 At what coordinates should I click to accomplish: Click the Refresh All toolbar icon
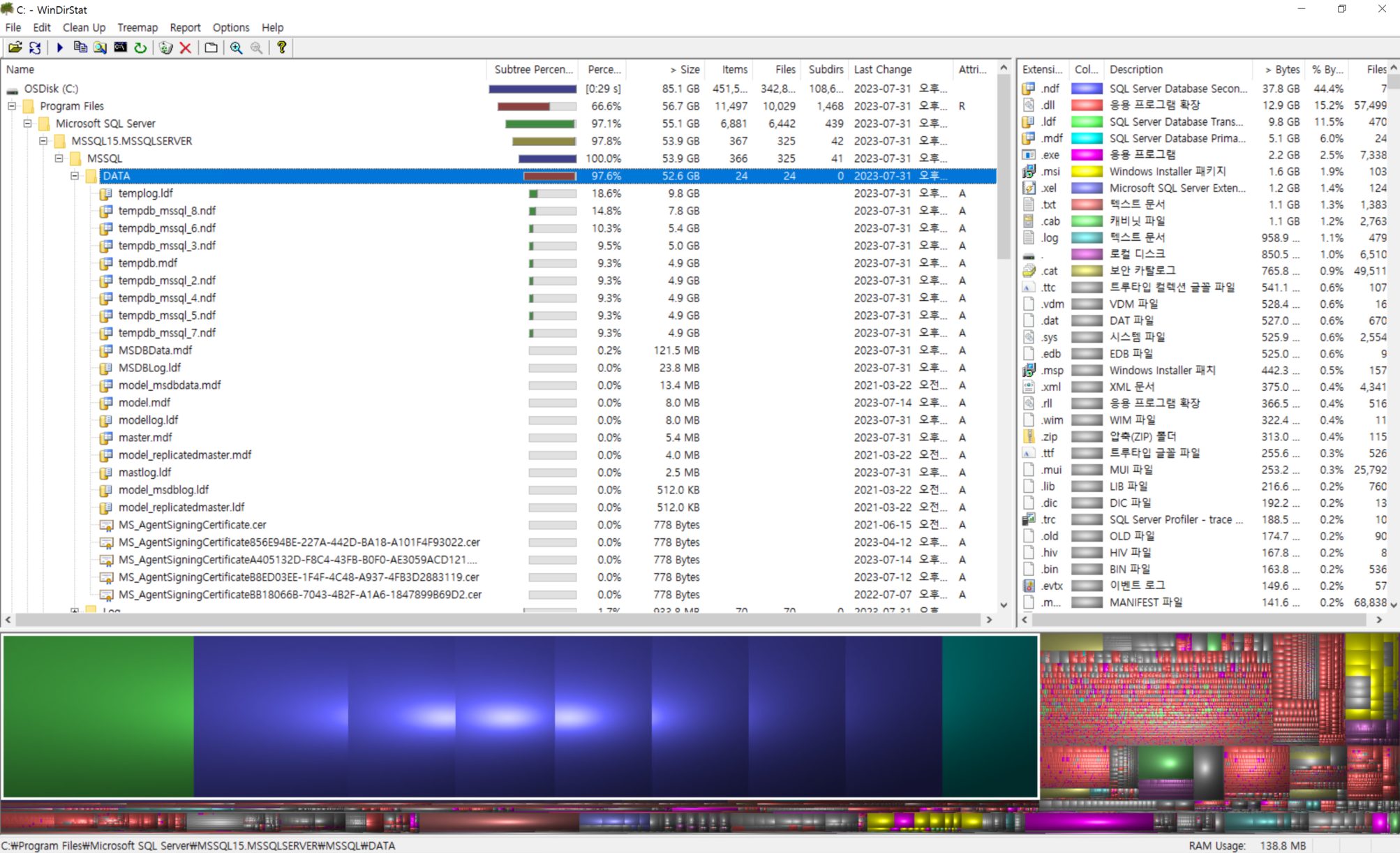[35, 47]
